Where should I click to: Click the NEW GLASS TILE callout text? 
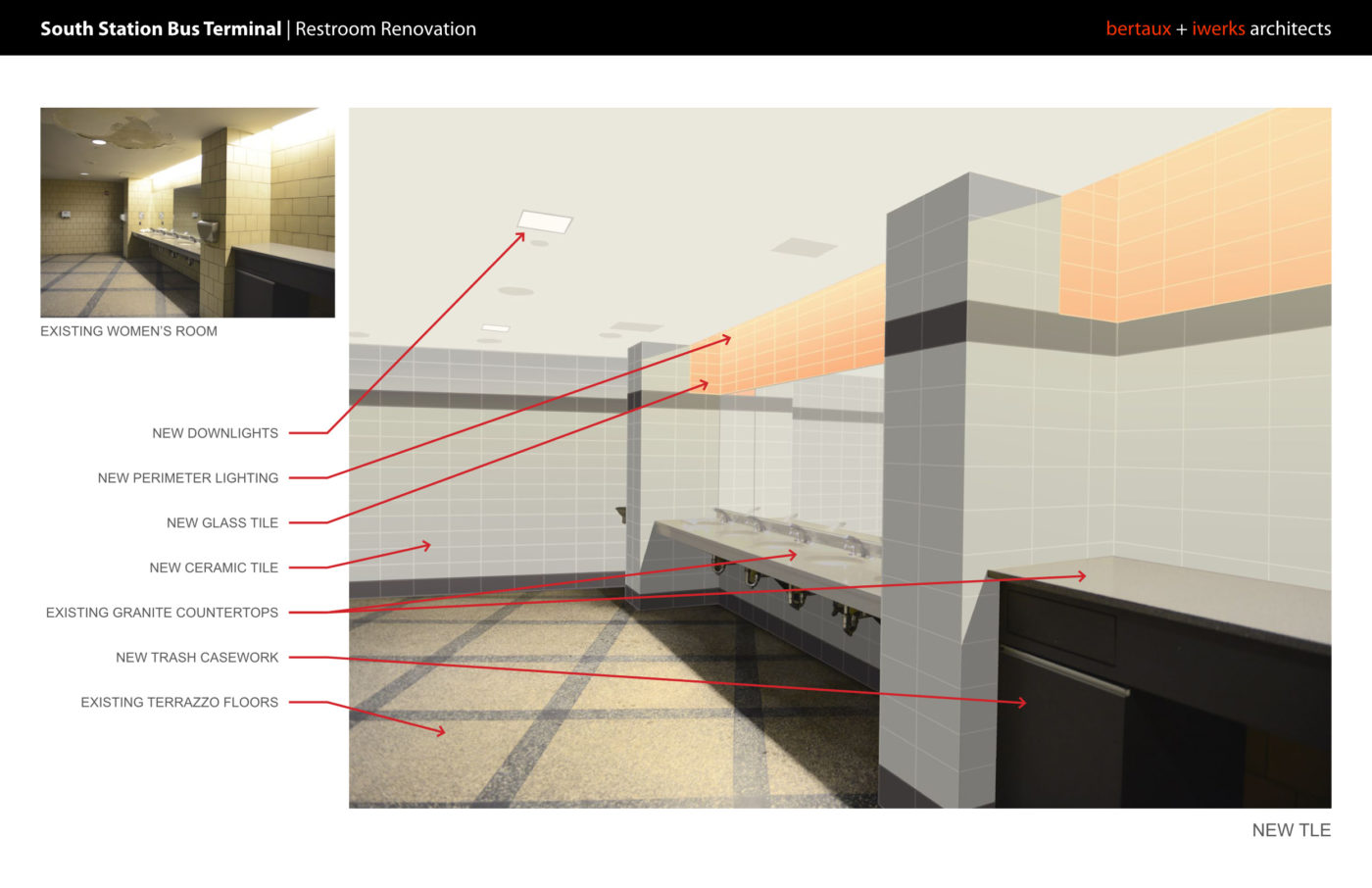coord(221,522)
